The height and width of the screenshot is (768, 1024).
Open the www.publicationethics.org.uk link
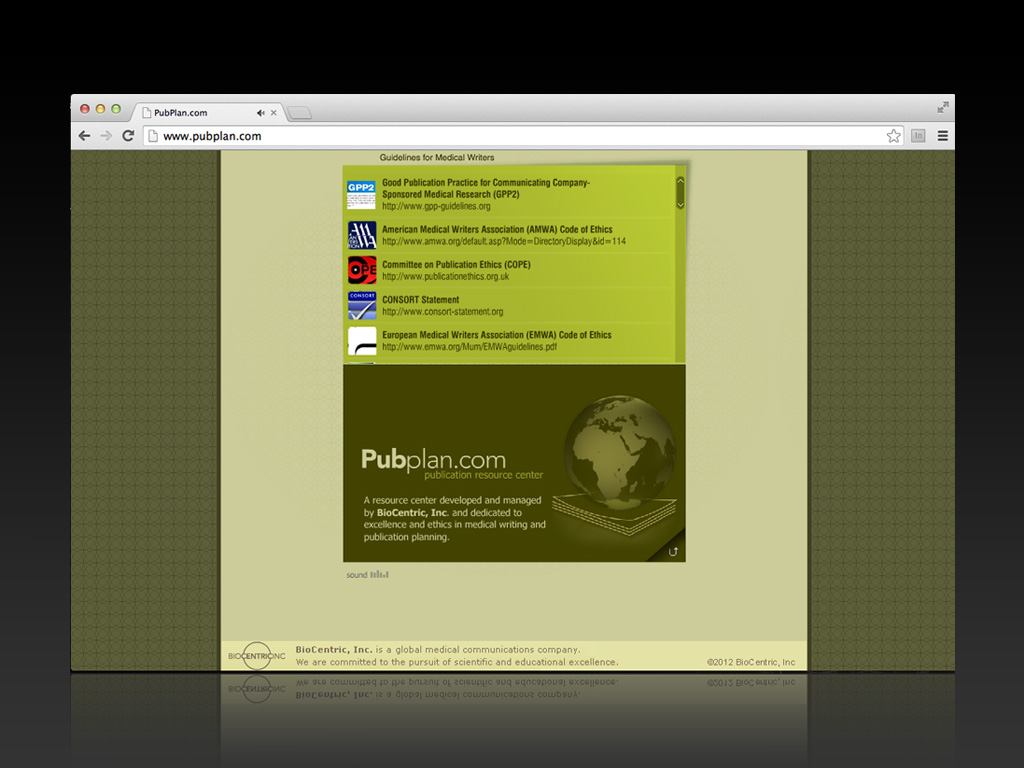445,277
